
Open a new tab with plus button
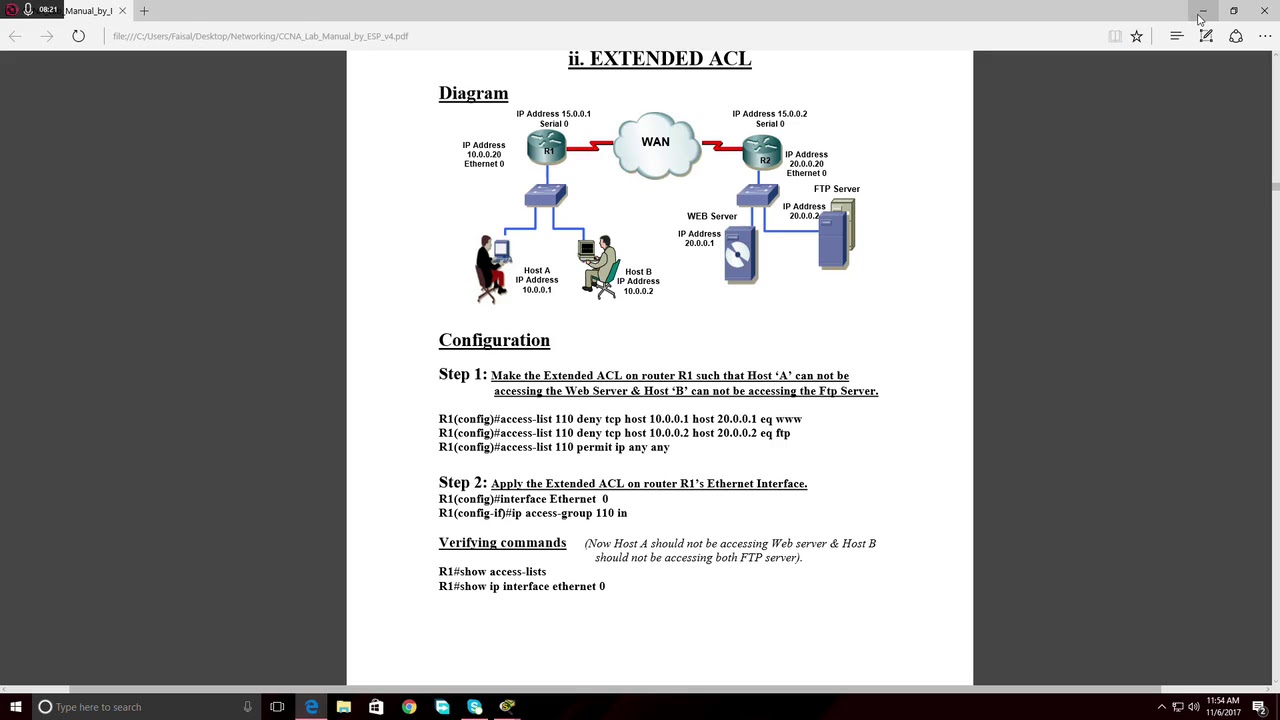144,10
